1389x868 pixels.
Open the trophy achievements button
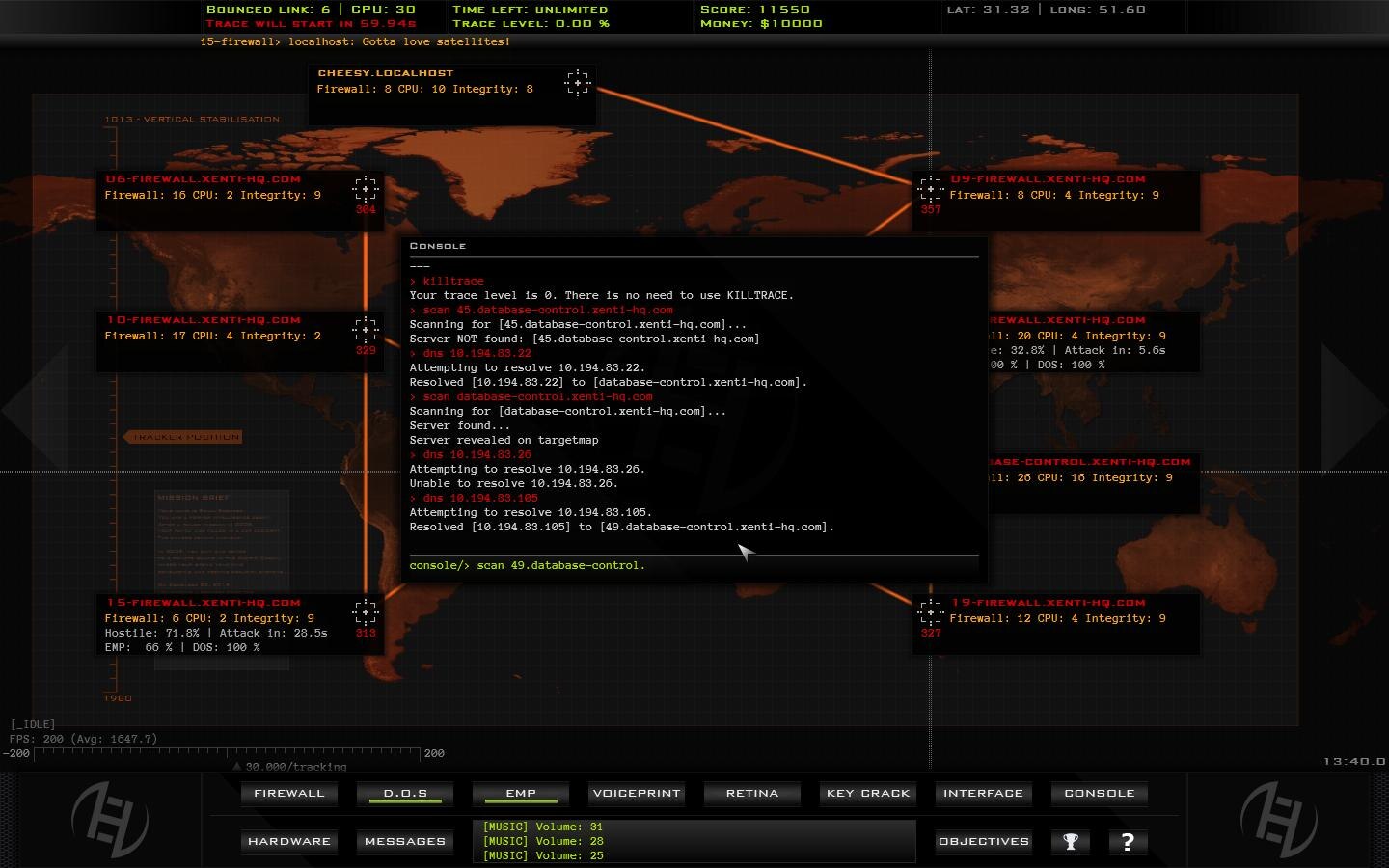1071,842
